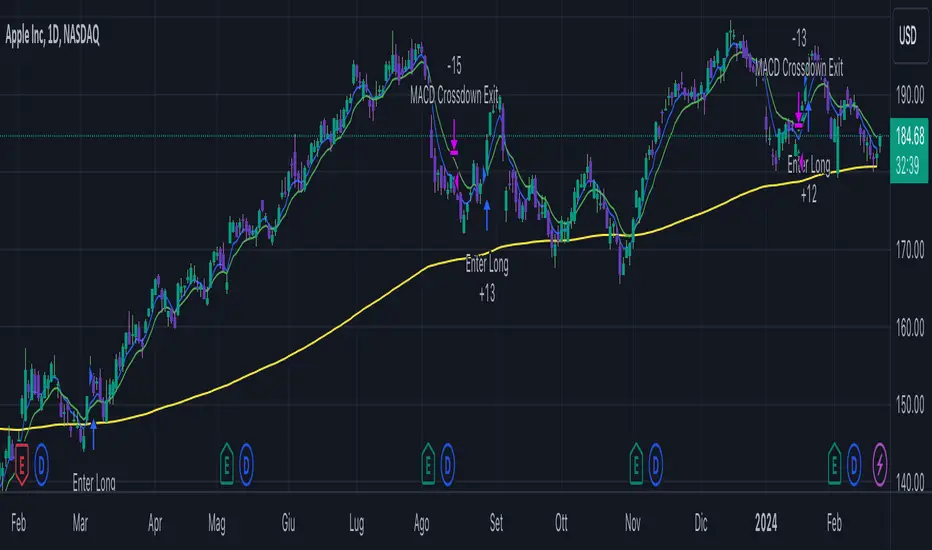Click the earnings E marker at Ago
The height and width of the screenshot is (550, 932).
(x=428, y=464)
